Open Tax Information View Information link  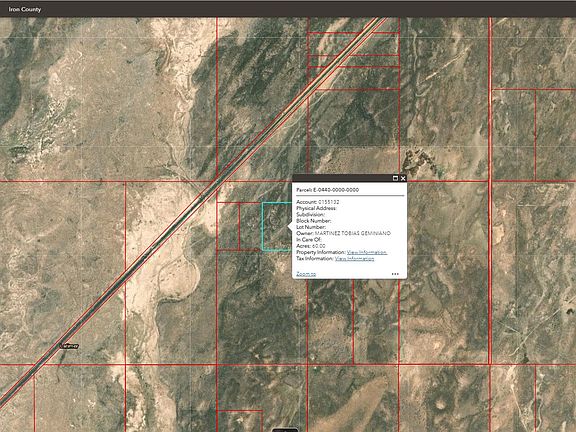pos(354,259)
